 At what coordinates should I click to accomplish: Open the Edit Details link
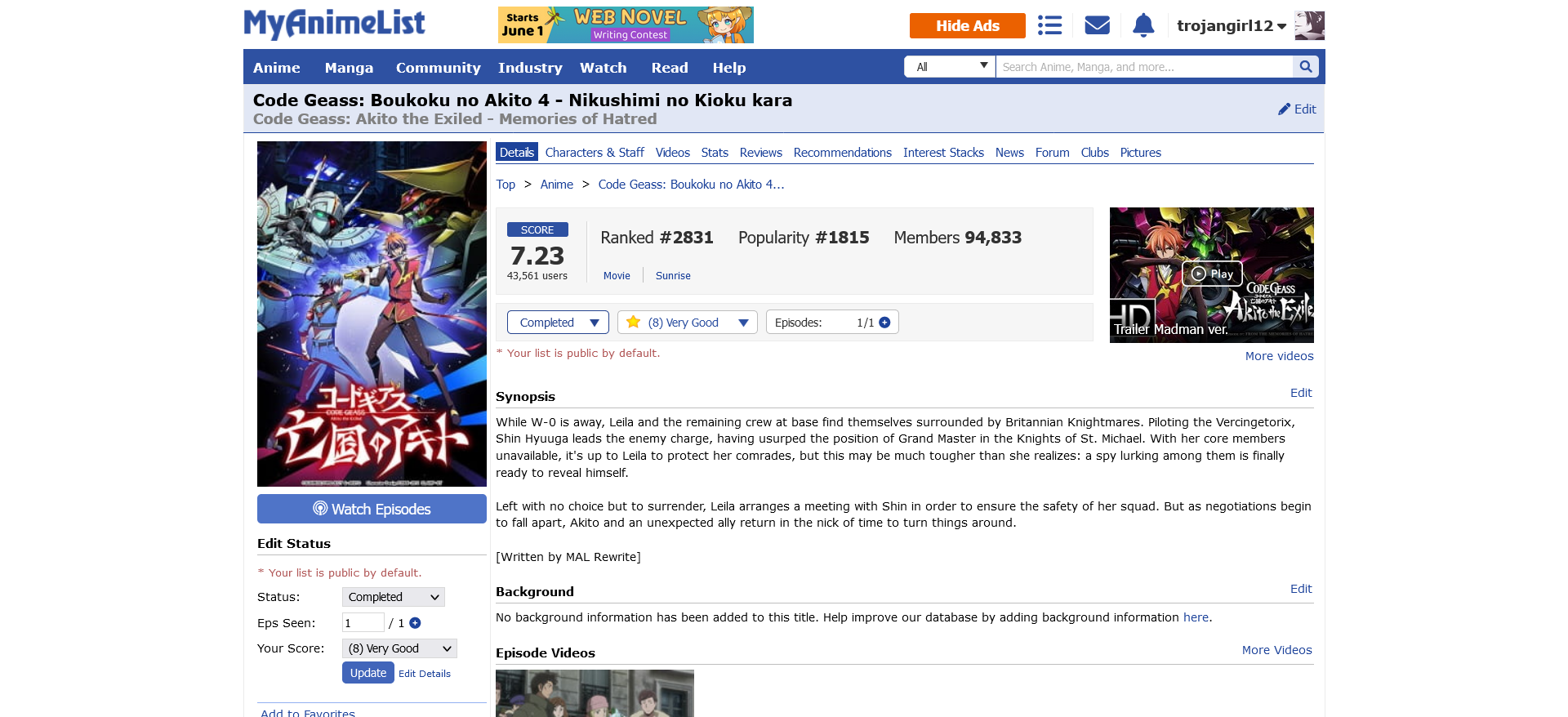point(425,674)
